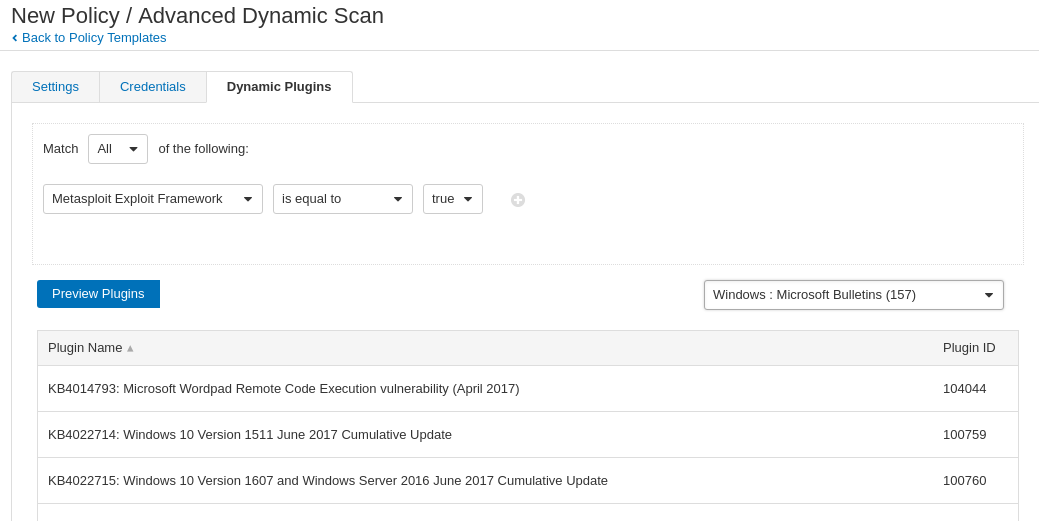Open the 'is equal to' operator dropdown
Screen dimensions: 1039x521
(x=343, y=199)
